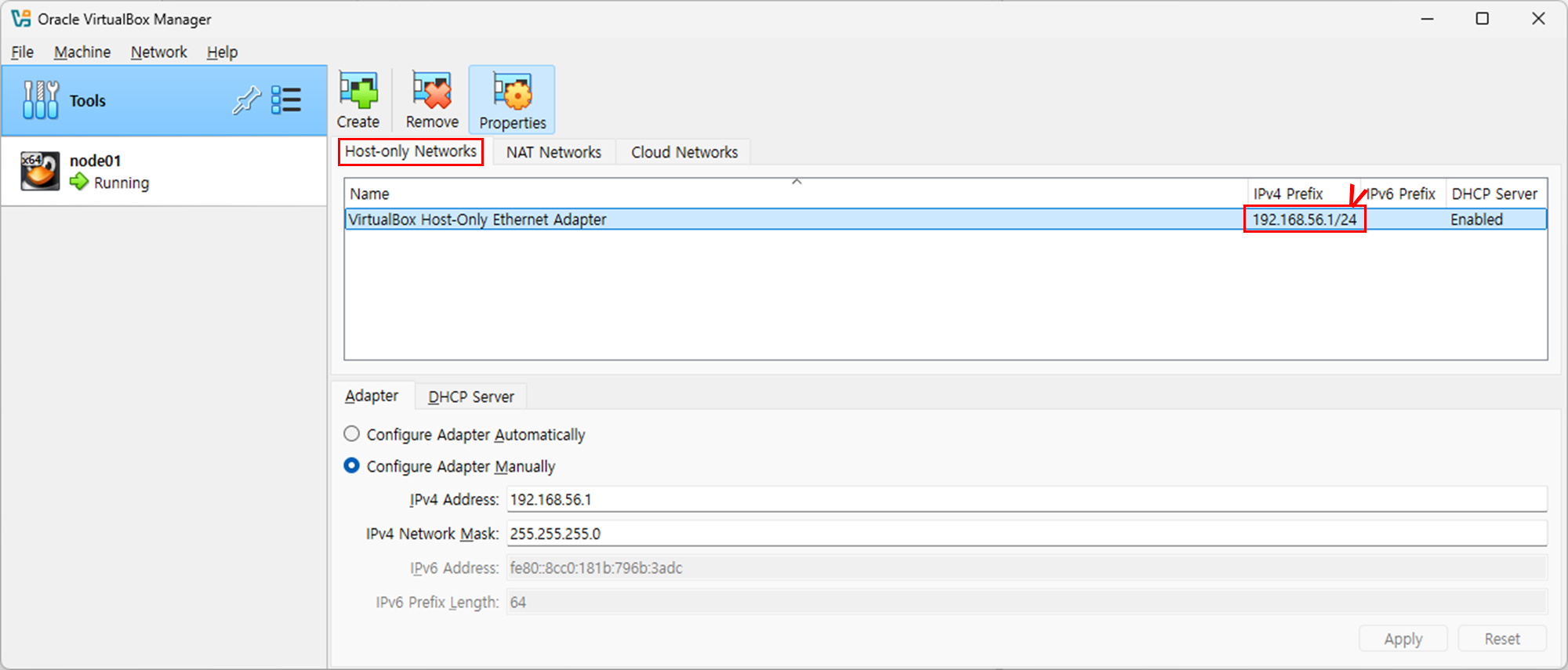This screenshot has width=1568, height=670.
Task: Maximize the VirtualBox Manager window
Action: [x=1483, y=19]
